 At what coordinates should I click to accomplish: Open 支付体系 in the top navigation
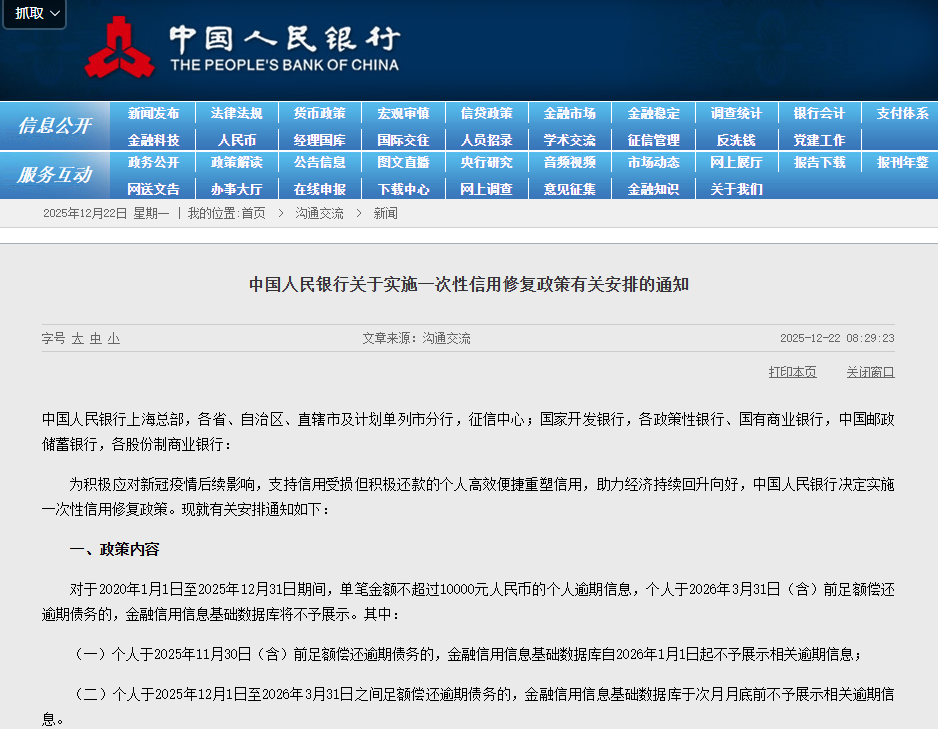click(x=902, y=114)
